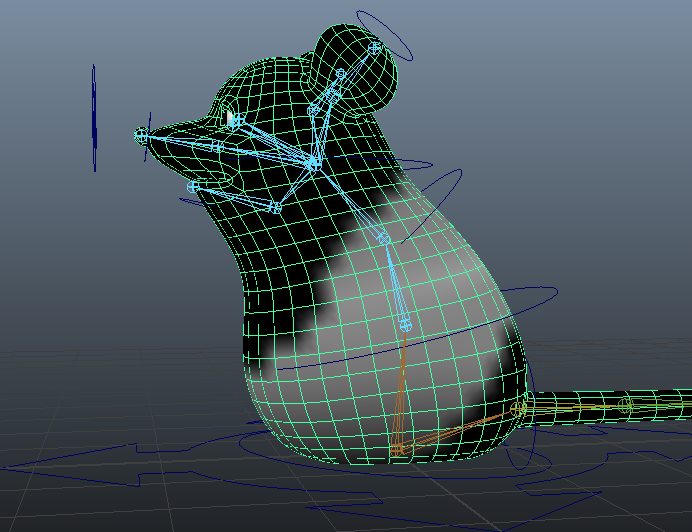Click the mid-ear joint inside the ear
692x532 pixels.
tap(340, 74)
